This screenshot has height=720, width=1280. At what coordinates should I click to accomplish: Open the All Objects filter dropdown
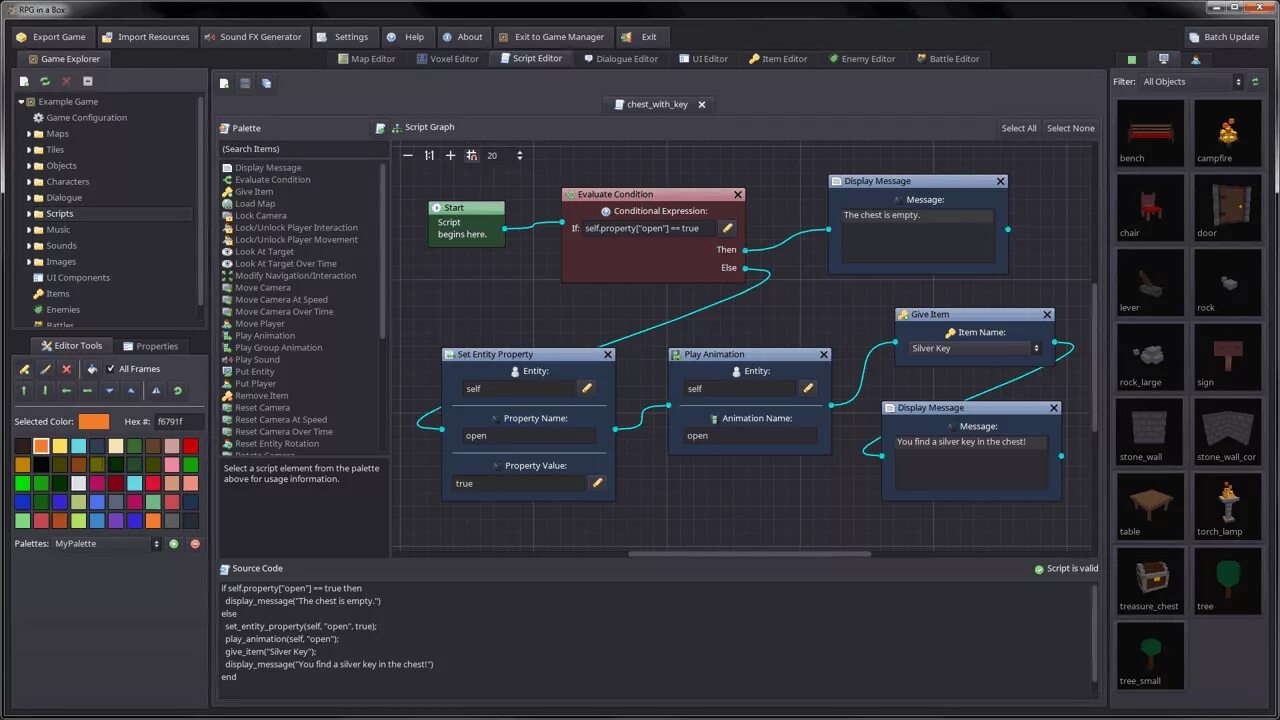coord(1190,81)
